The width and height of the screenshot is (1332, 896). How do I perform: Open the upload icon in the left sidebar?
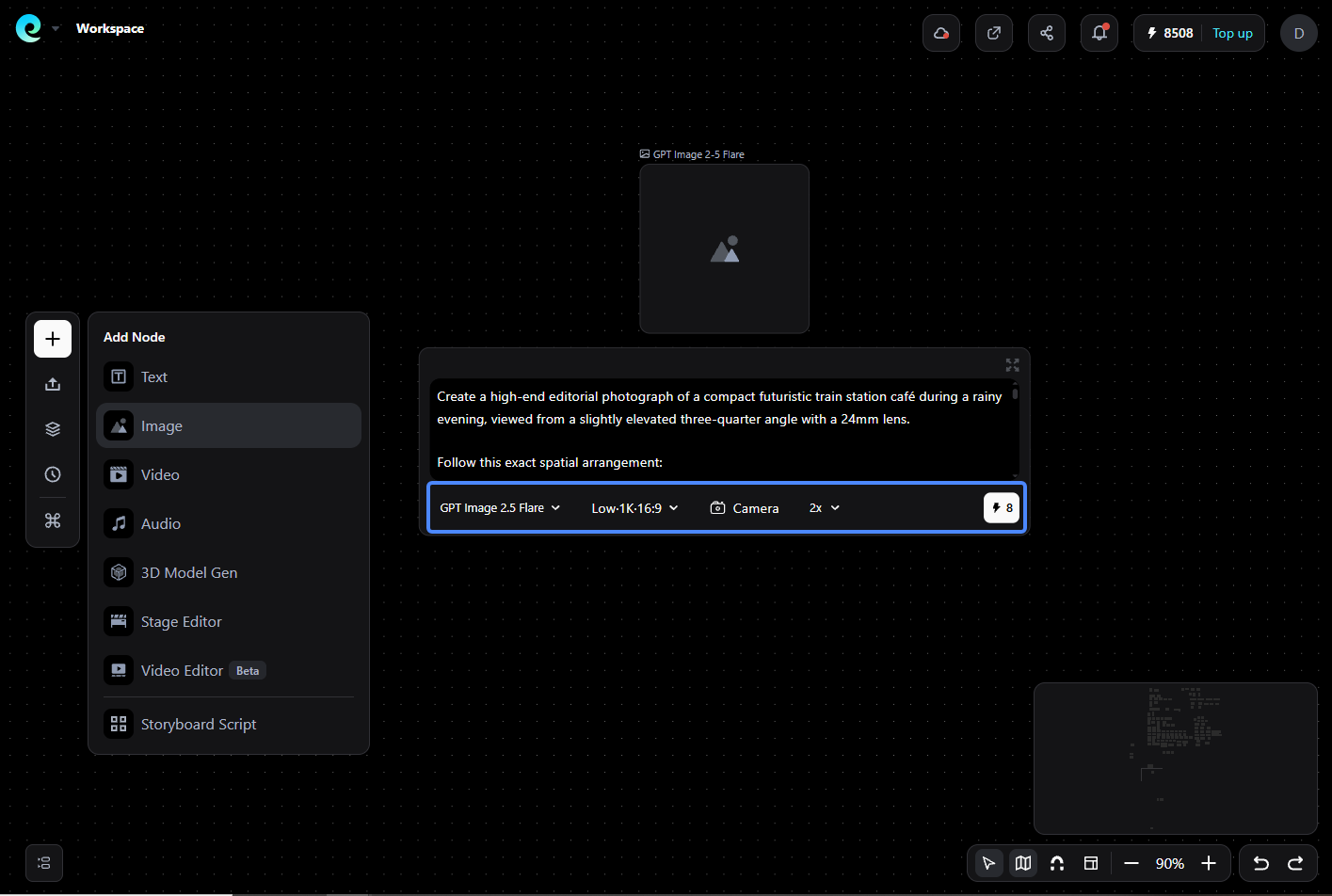[x=53, y=384]
